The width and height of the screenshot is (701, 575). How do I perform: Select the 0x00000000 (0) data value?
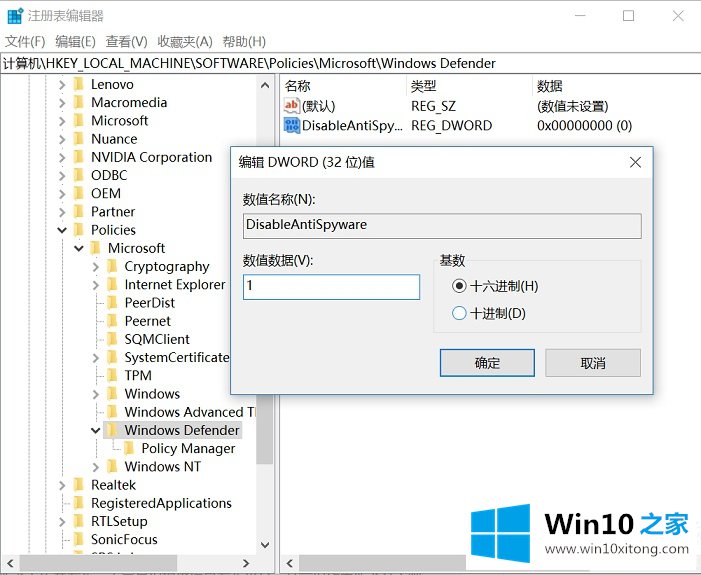pyautogui.click(x=584, y=125)
